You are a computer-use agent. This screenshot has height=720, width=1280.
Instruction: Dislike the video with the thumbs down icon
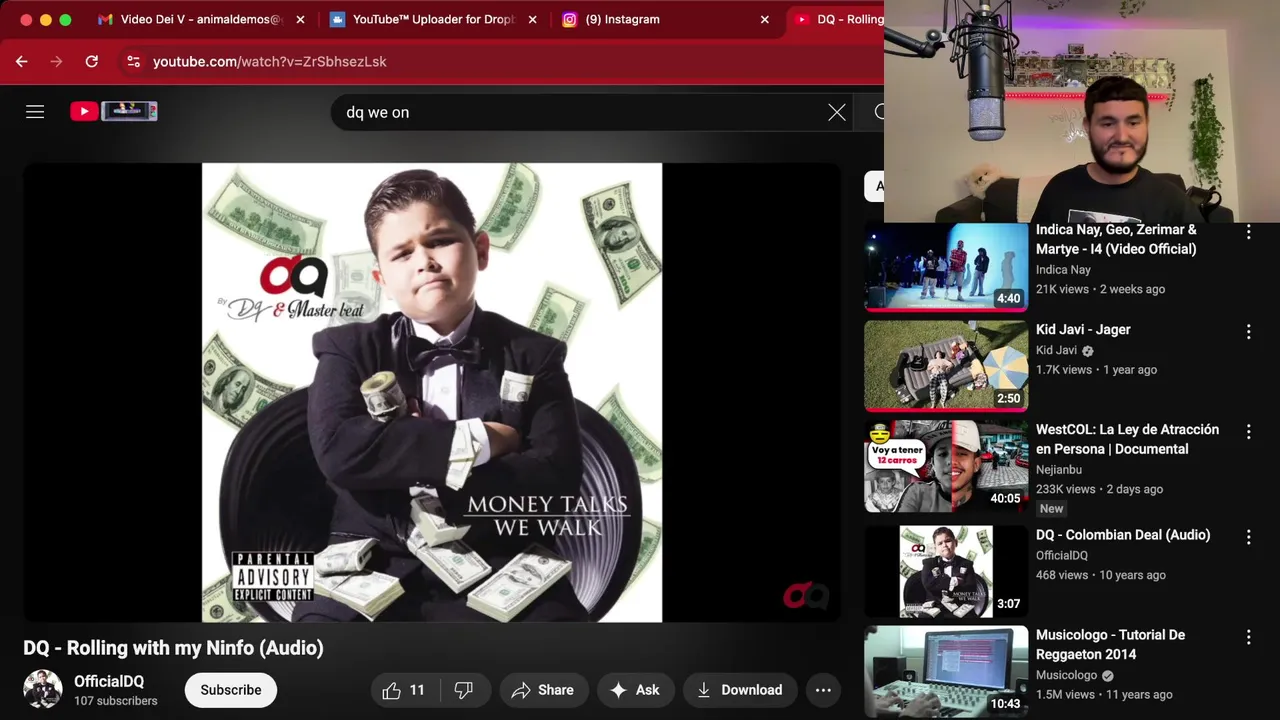pyautogui.click(x=464, y=690)
